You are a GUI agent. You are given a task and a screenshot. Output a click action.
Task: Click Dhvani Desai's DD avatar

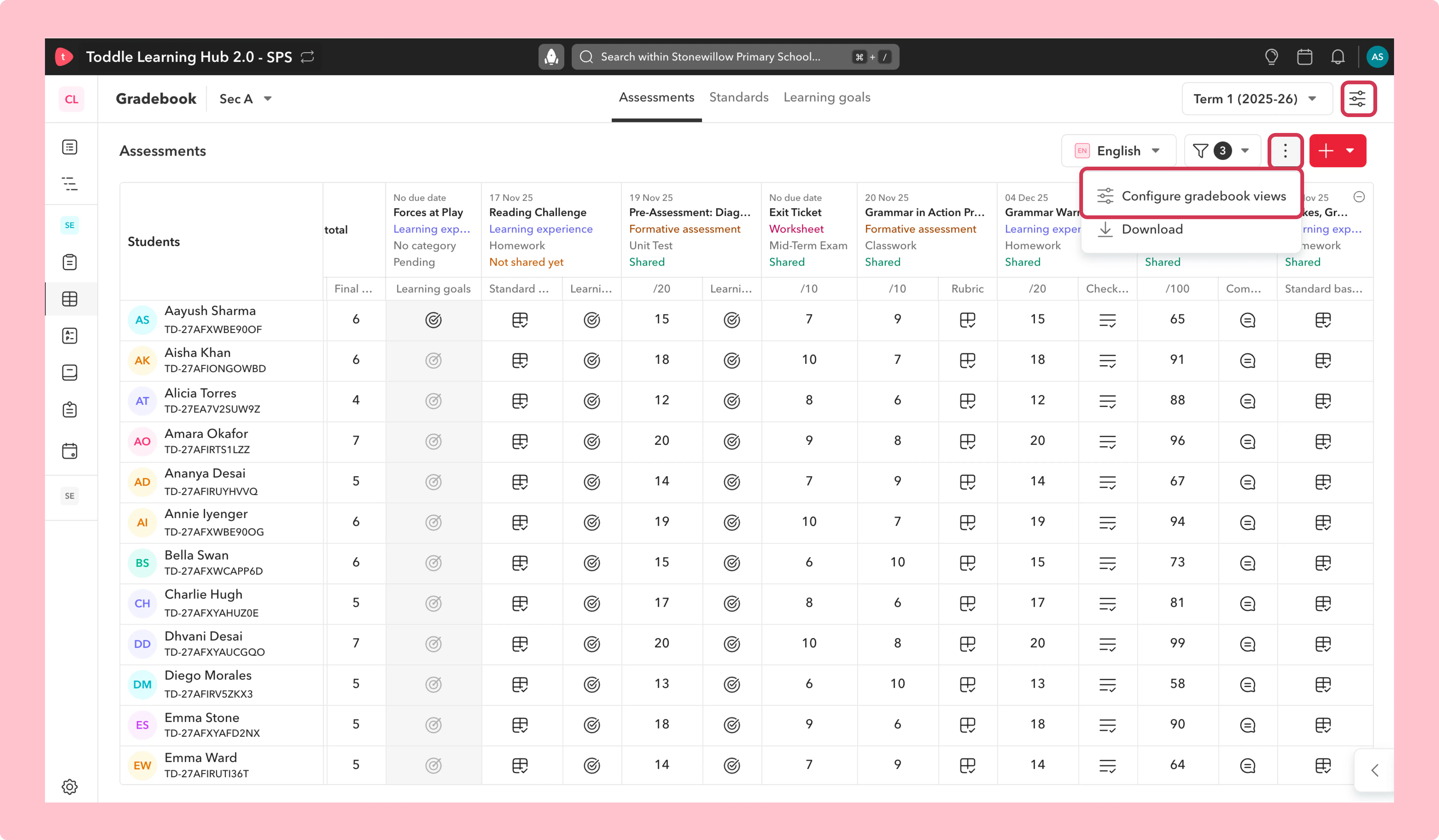tap(142, 644)
